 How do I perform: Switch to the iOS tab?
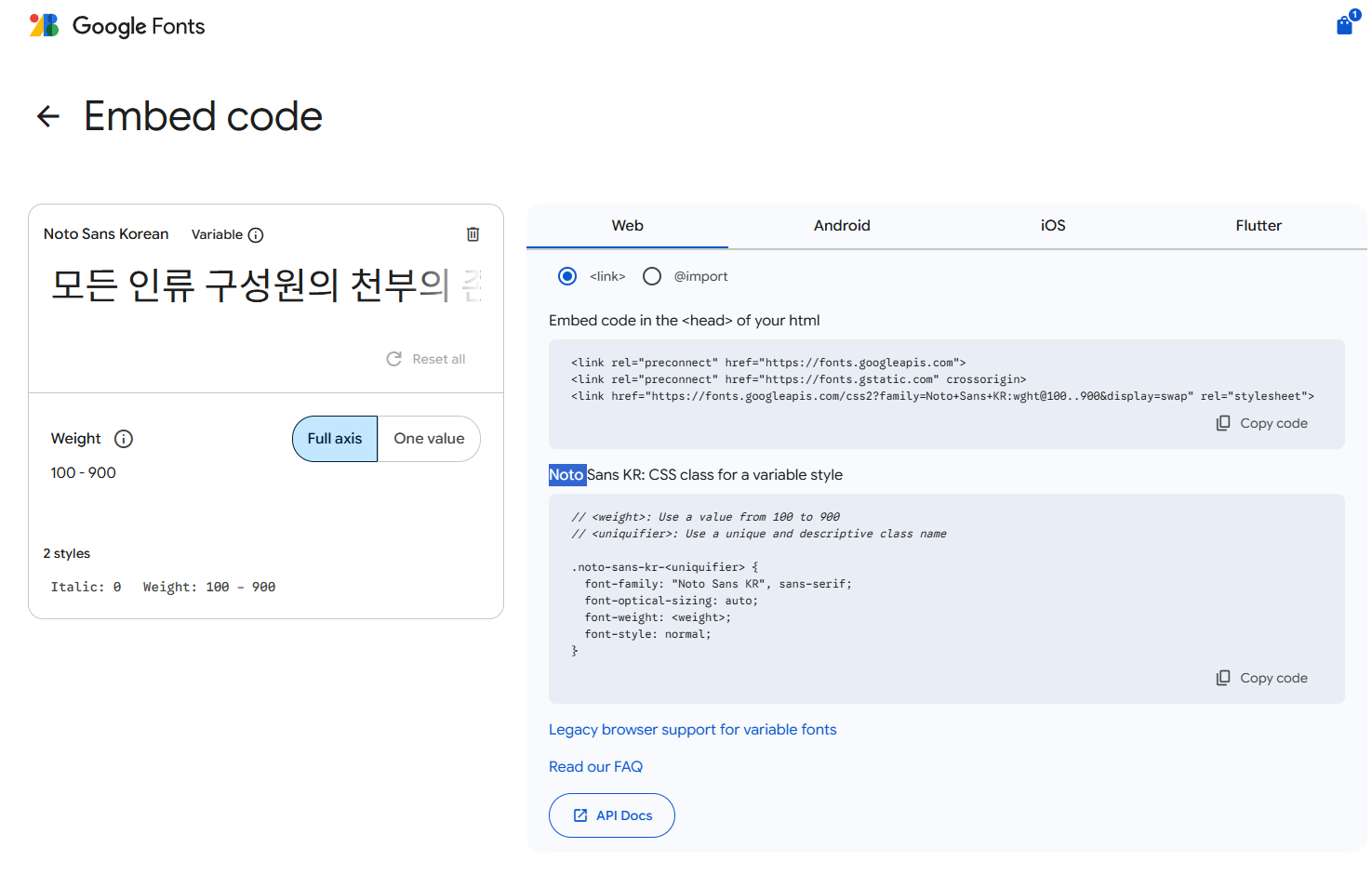click(1053, 226)
